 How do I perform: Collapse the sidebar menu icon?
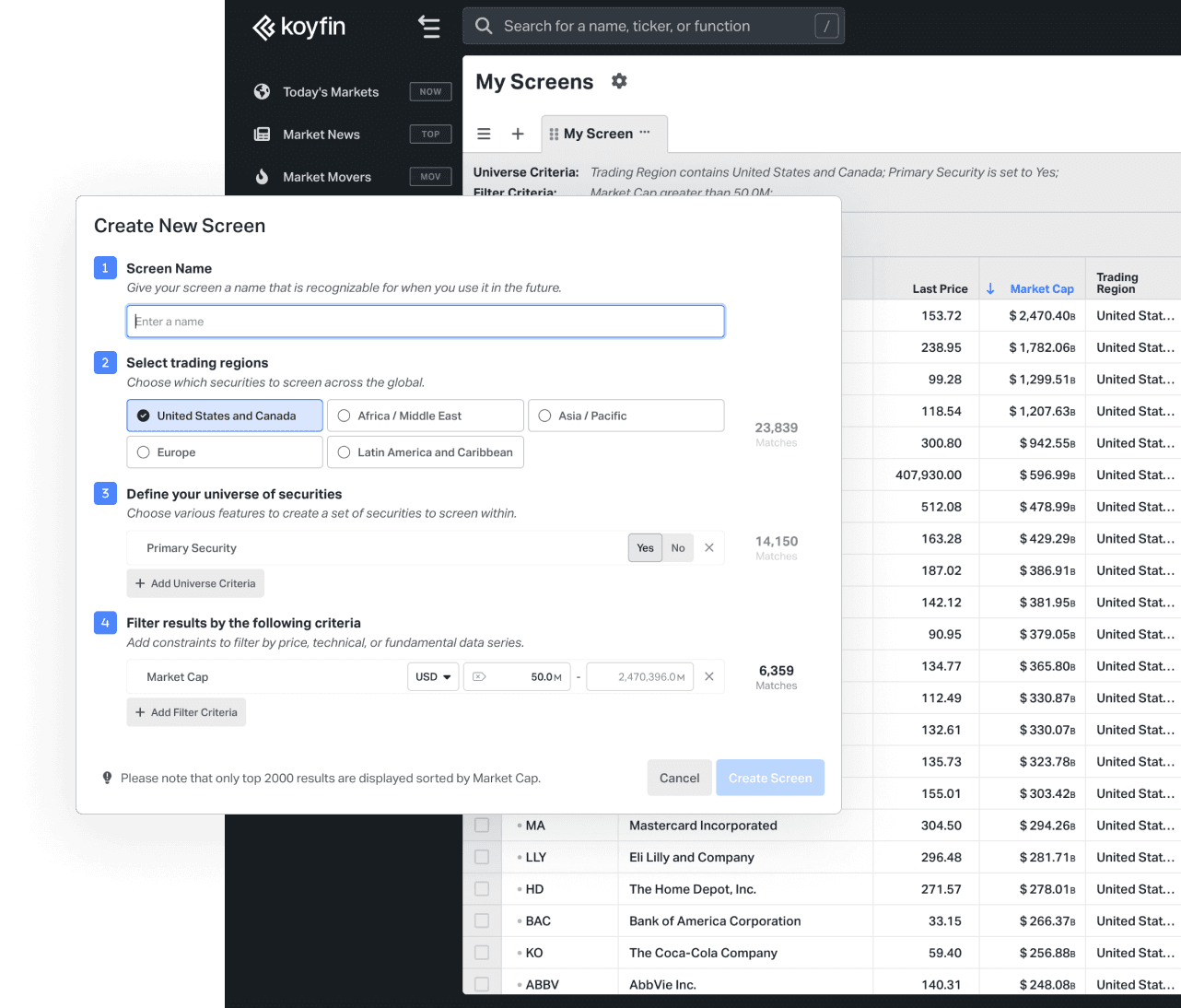pos(429,27)
